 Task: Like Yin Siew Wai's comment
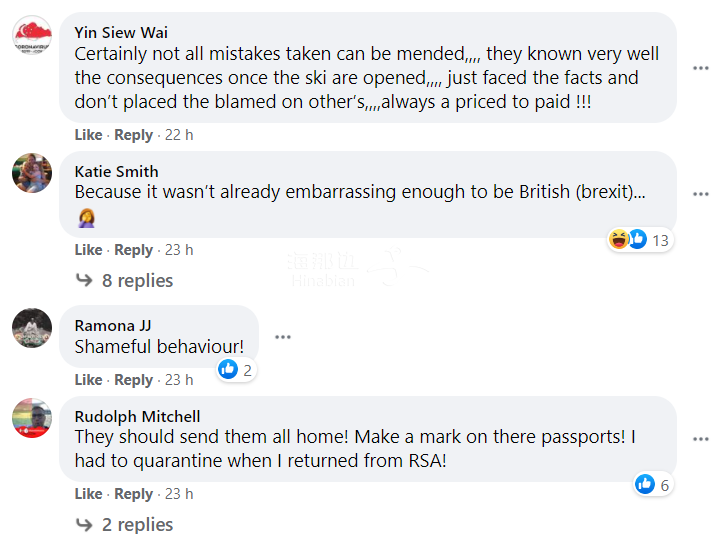tap(88, 135)
